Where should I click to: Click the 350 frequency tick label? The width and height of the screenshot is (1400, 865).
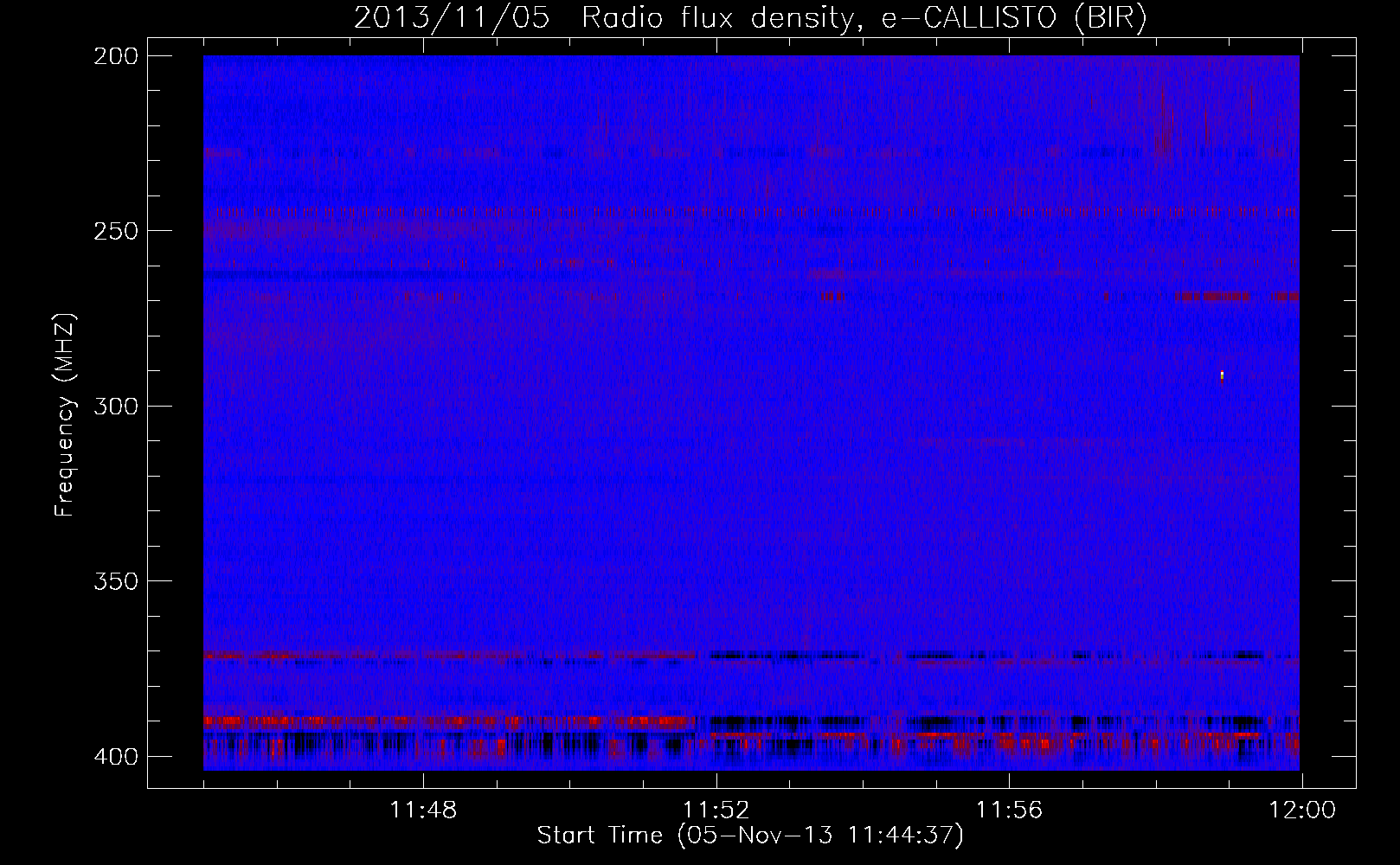coord(115,581)
